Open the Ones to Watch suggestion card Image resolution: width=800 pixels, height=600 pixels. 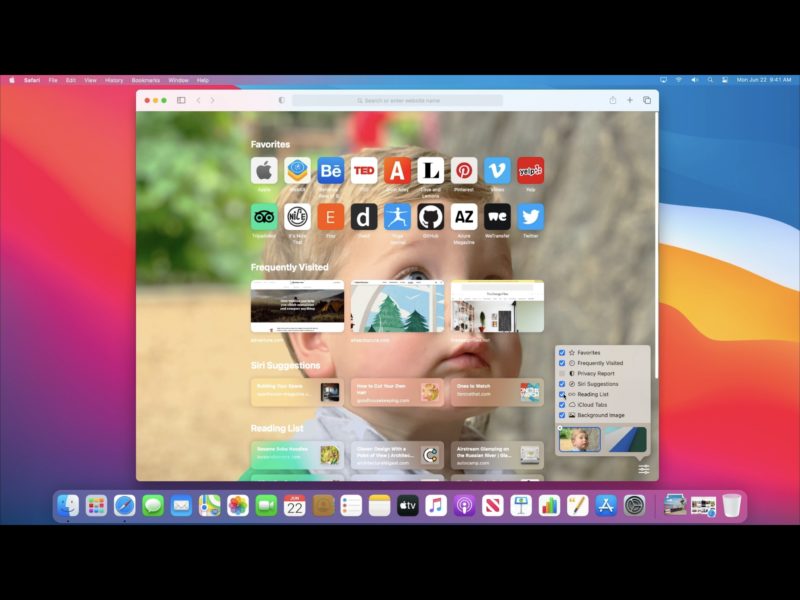click(x=497, y=392)
